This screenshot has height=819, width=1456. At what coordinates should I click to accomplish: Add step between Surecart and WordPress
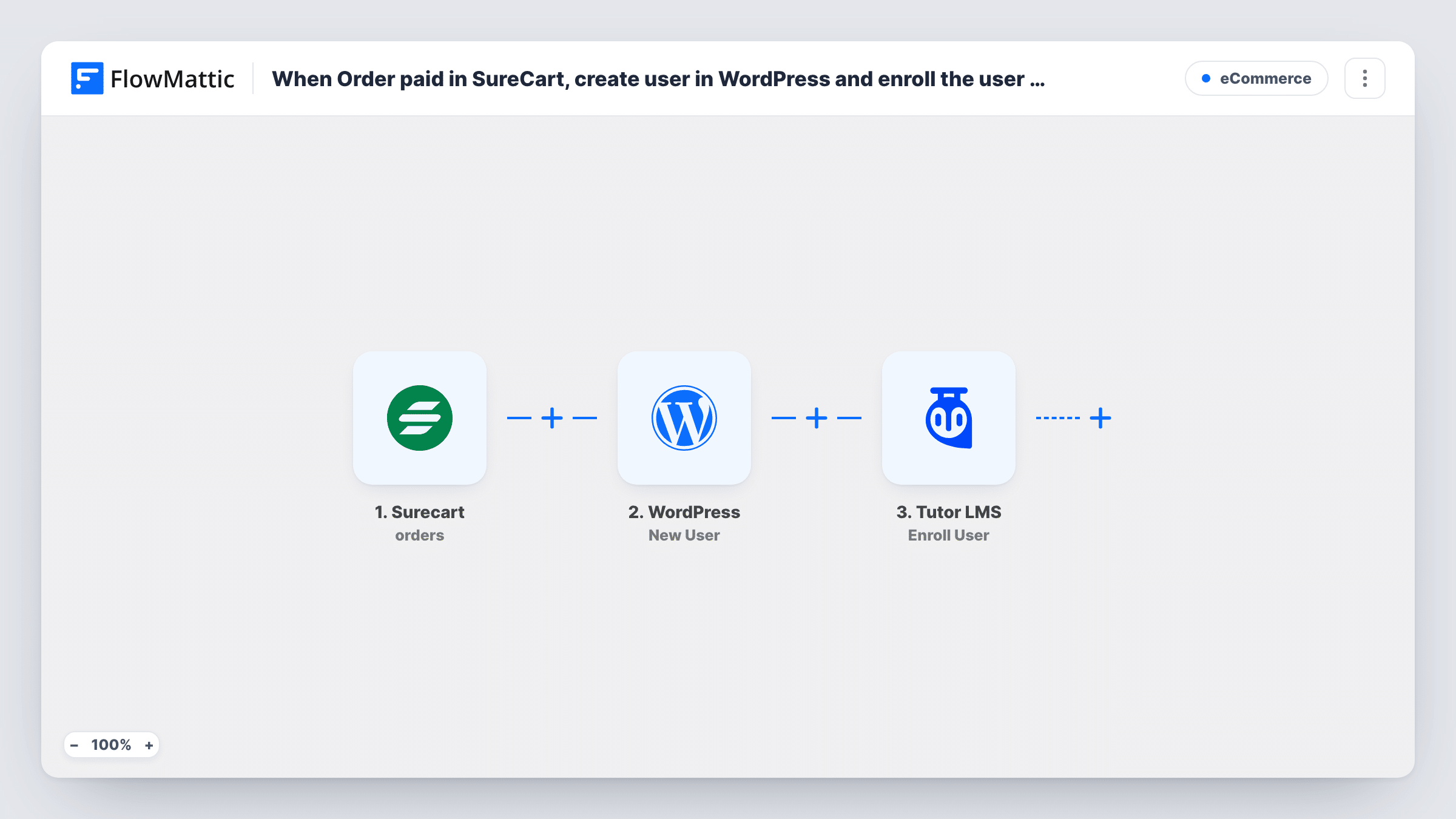pos(552,418)
